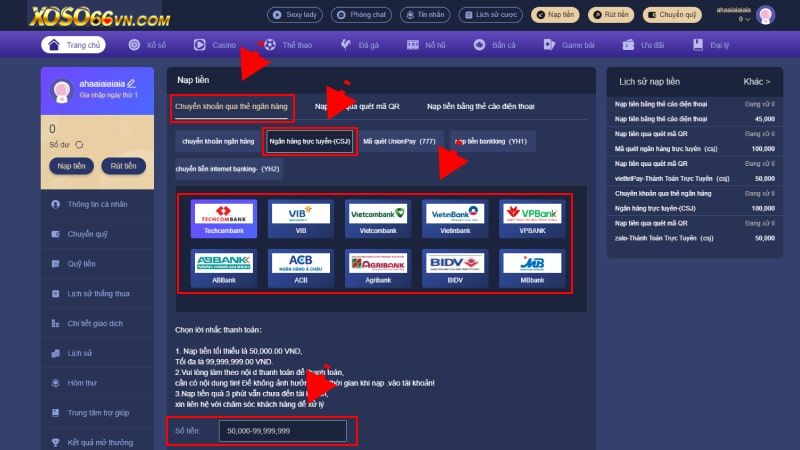This screenshot has height=450, width=800.
Task: Select Vietcombank bank logo
Action: [378, 219]
